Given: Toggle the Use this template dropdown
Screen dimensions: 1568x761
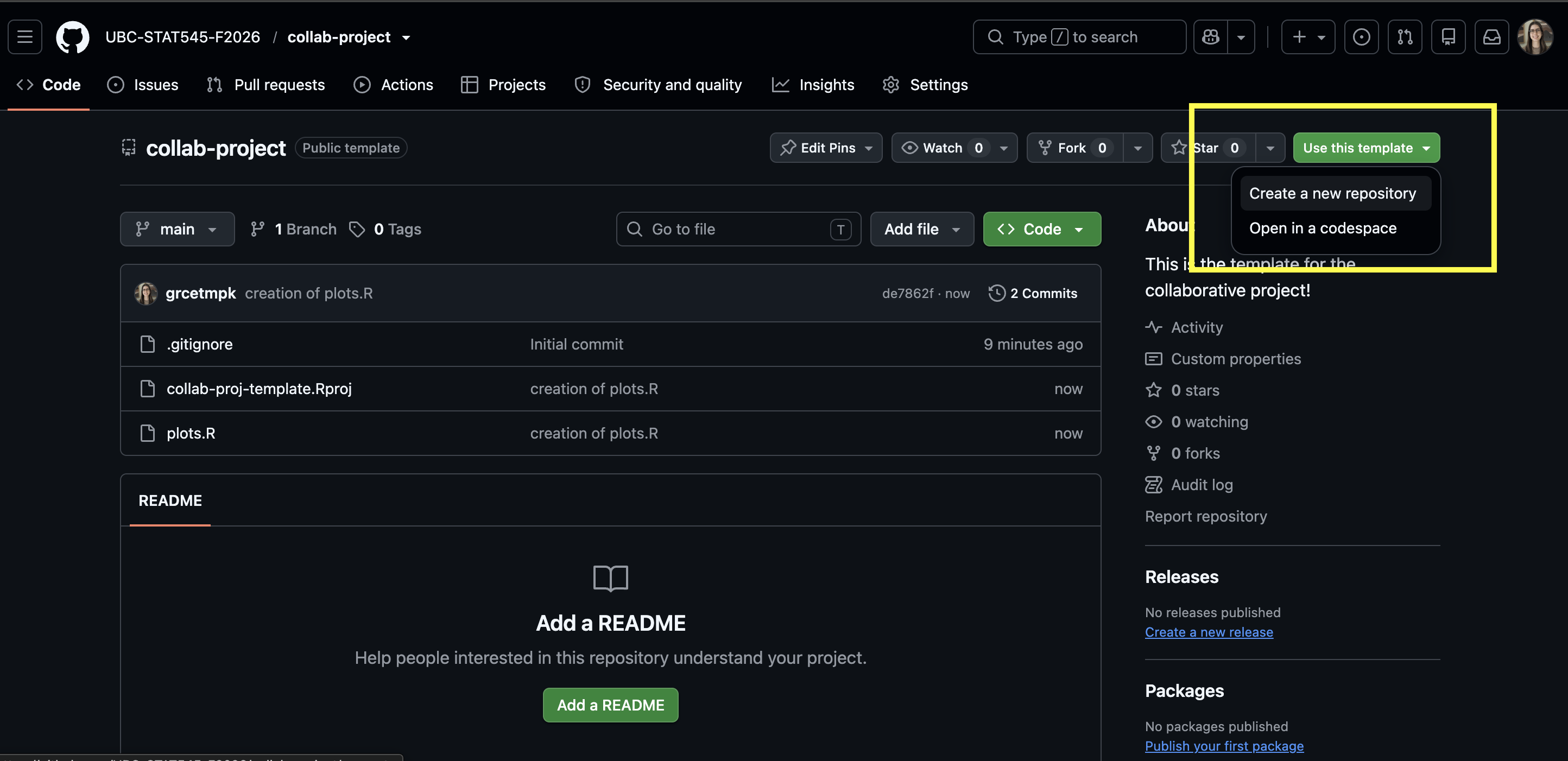Looking at the screenshot, I should 1366,148.
